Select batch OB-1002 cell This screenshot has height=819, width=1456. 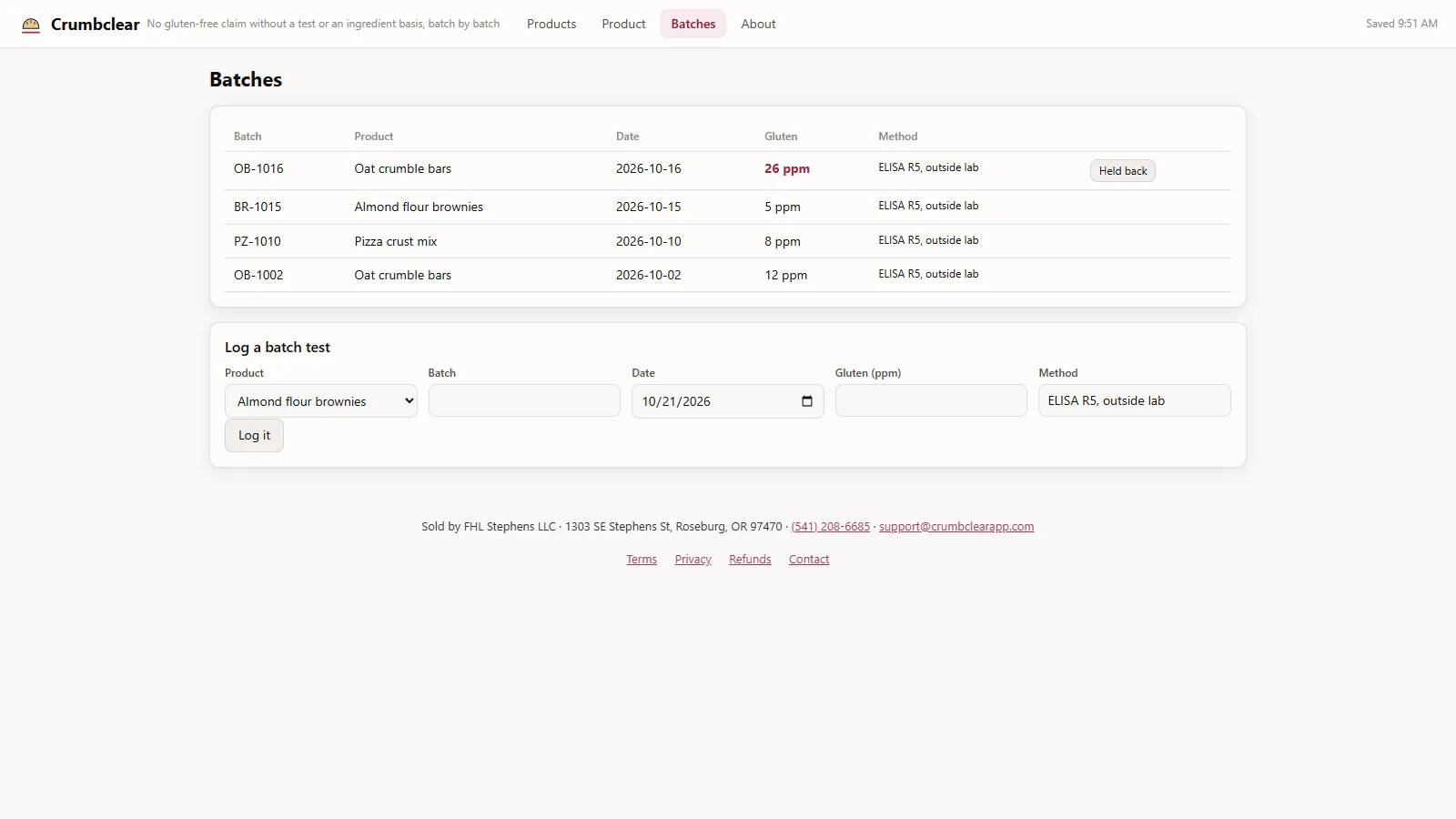coord(258,276)
